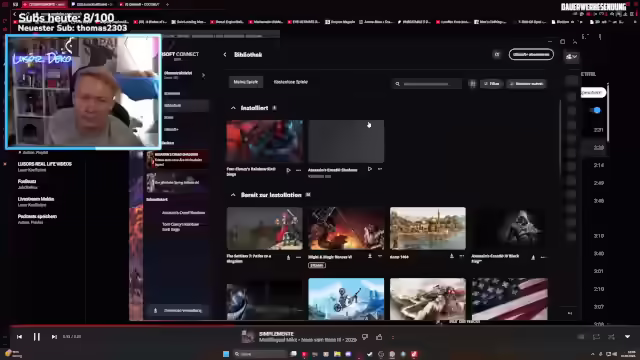
Task: Open the account dropdown at top right
Action: [x=571, y=57]
